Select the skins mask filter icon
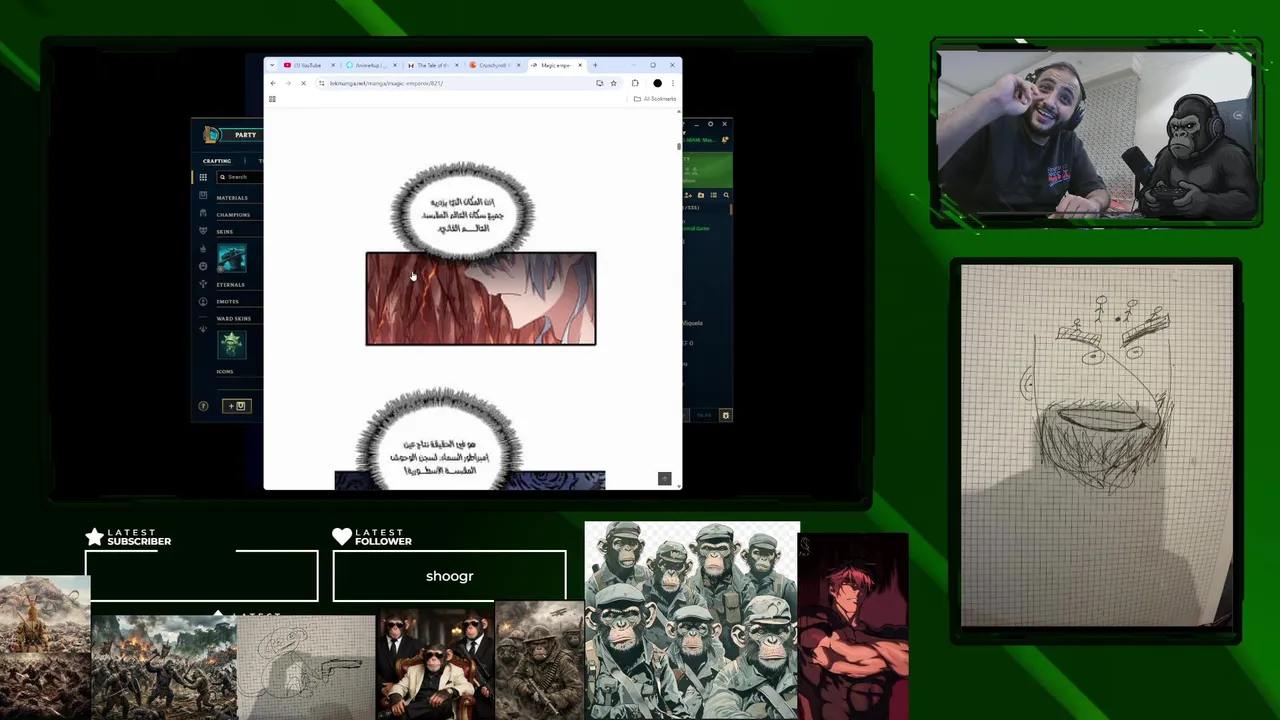The image size is (1280, 720). click(x=203, y=230)
